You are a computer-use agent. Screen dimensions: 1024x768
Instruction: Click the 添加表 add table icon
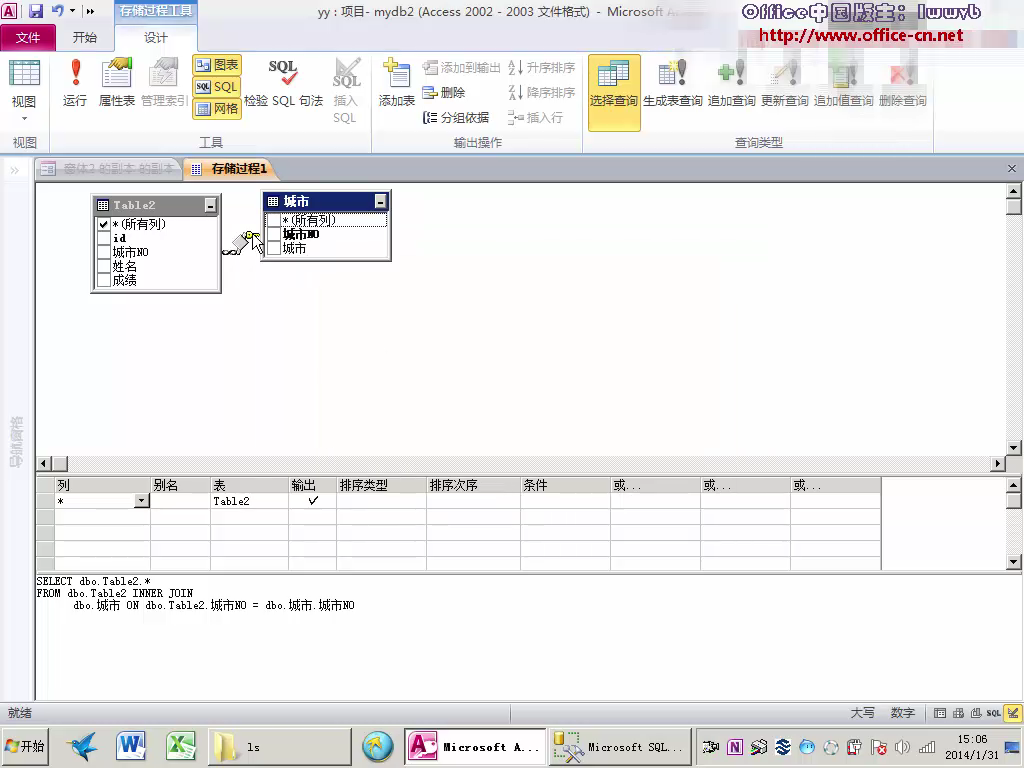(x=396, y=83)
